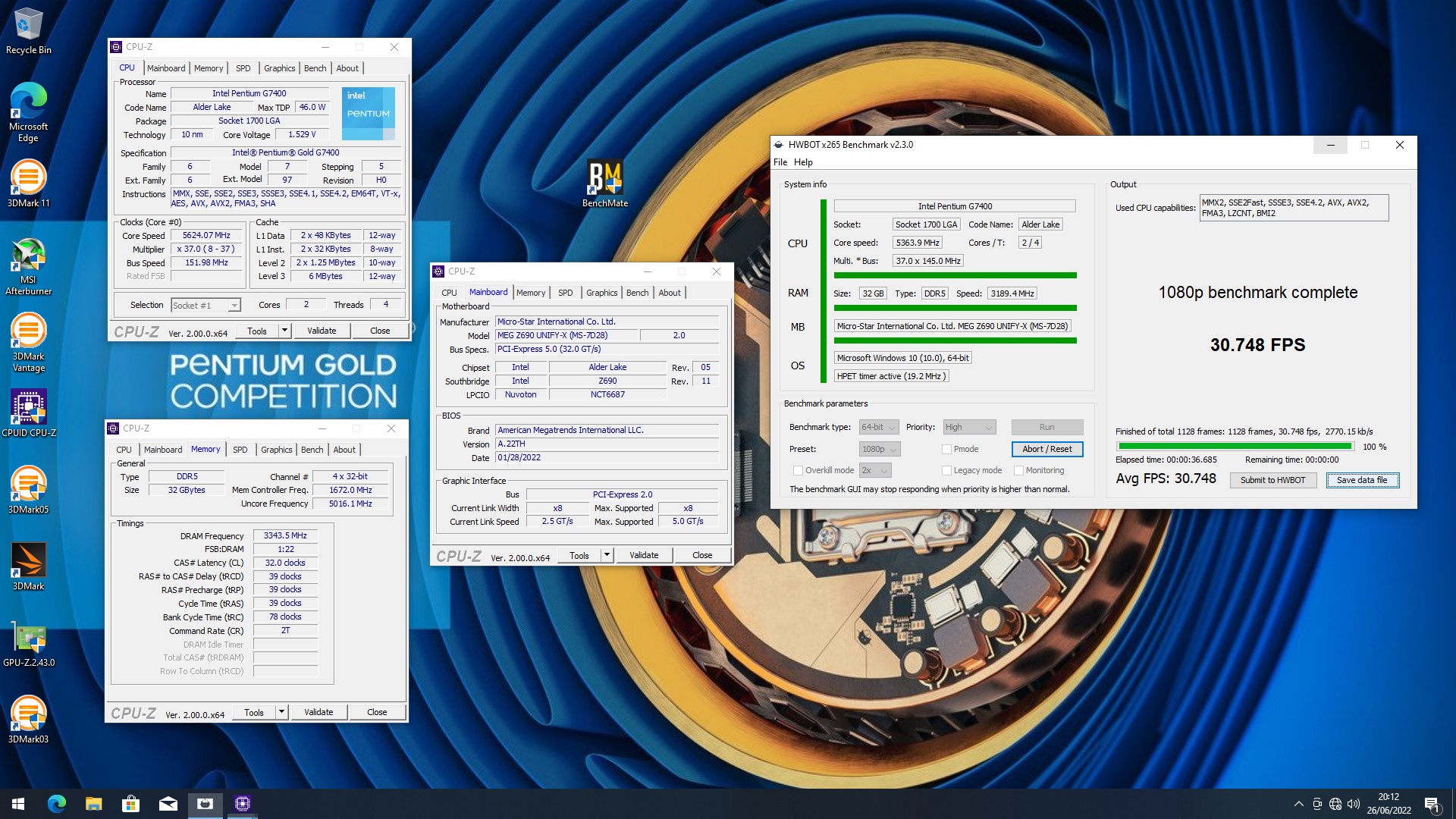Expand Tools arrow in the CPU tab window
The width and height of the screenshot is (1456, 819).
(284, 331)
